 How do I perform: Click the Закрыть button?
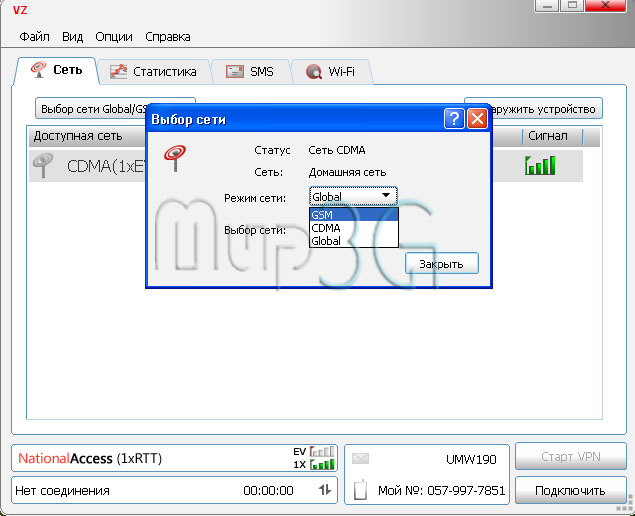tap(441, 264)
